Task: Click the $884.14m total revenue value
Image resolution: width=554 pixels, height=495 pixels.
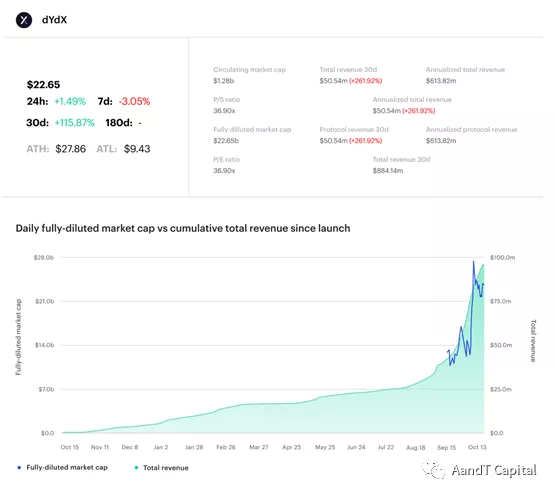Action: 388,171
